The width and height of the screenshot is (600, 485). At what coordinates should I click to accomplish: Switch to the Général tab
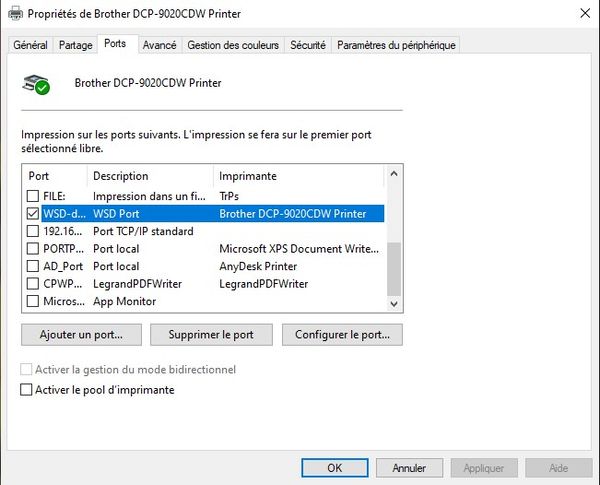pos(31,45)
